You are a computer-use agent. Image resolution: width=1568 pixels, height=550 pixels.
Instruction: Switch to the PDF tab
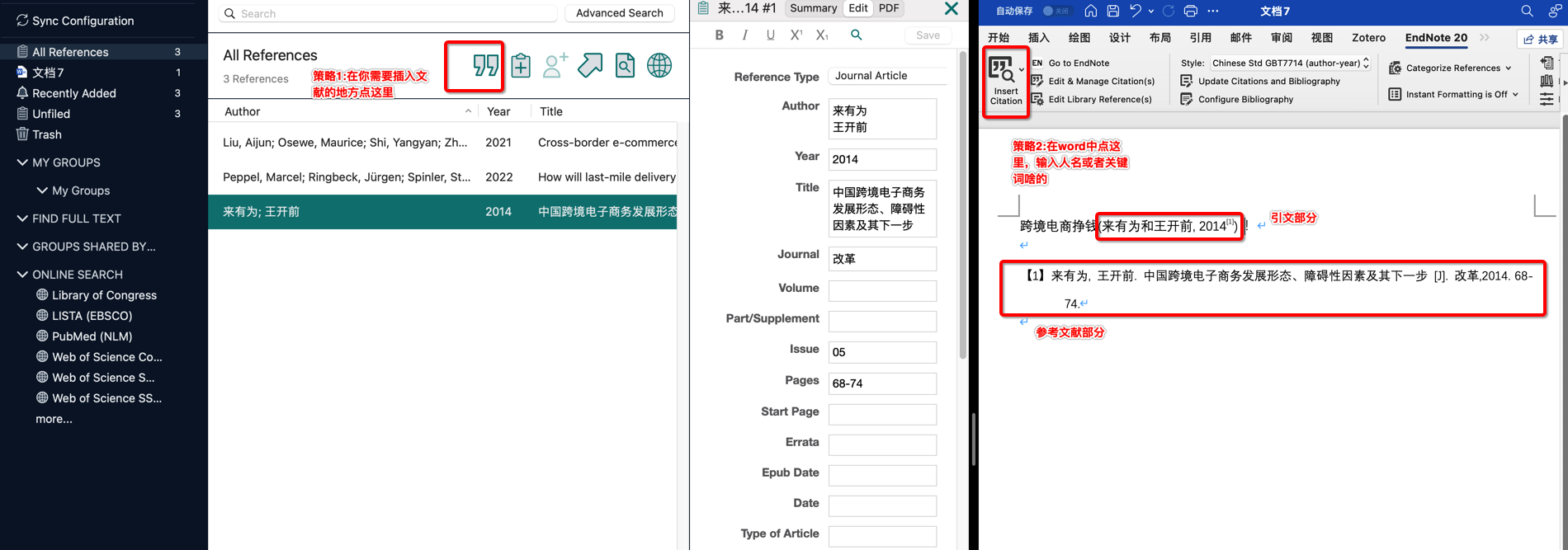point(889,8)
